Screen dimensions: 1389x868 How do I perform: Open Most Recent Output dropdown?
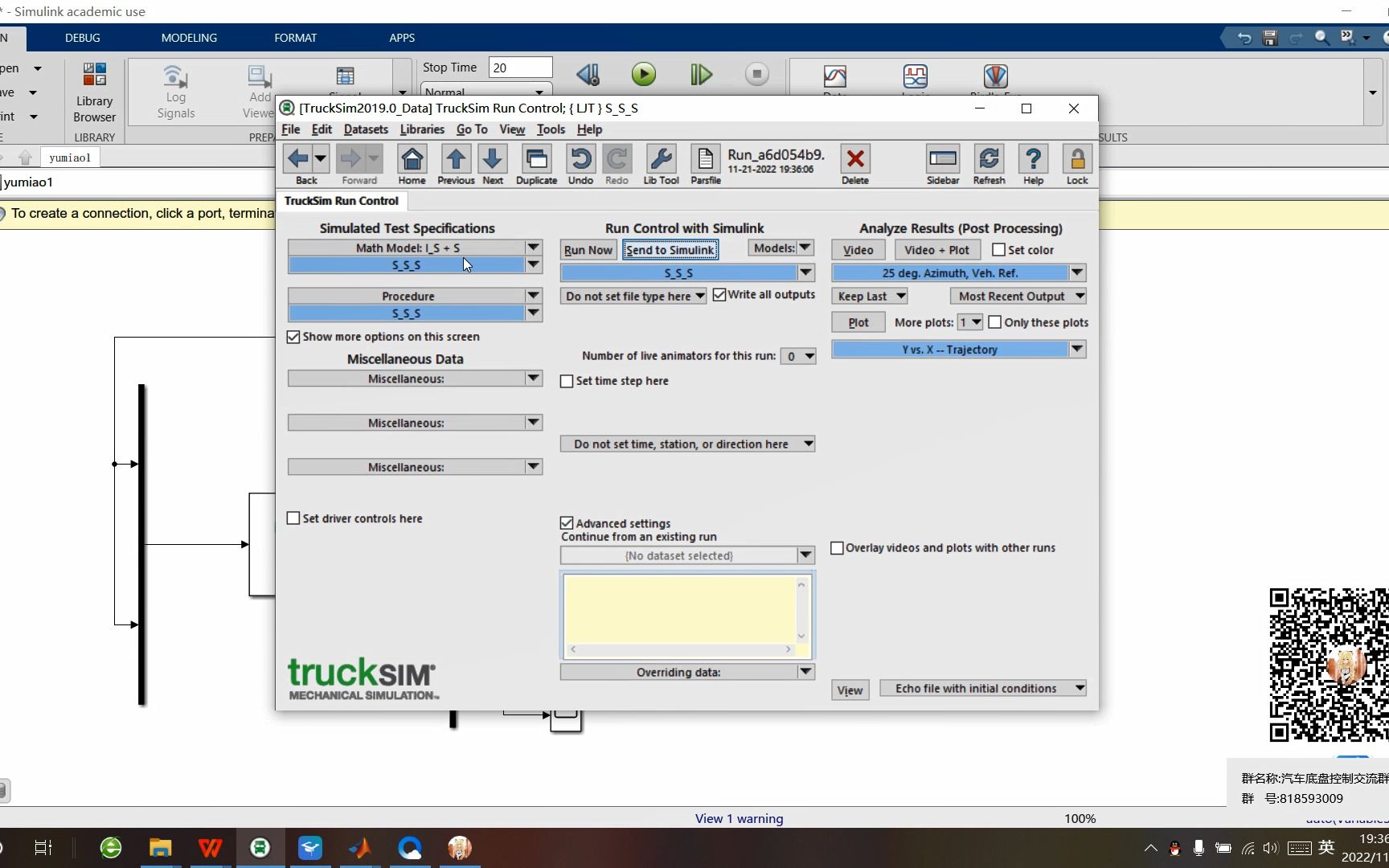point(1018,297)
